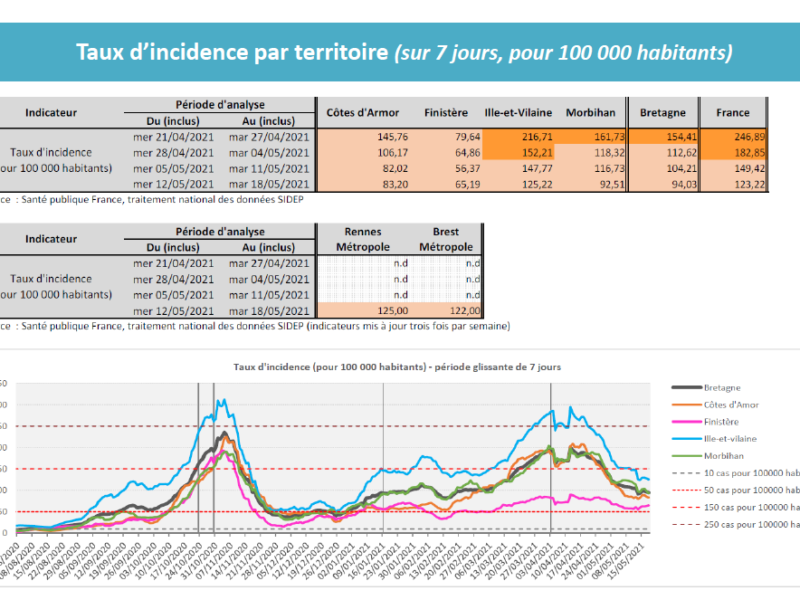Select the Ille-et-Vilaine column header

coord(518,113)
